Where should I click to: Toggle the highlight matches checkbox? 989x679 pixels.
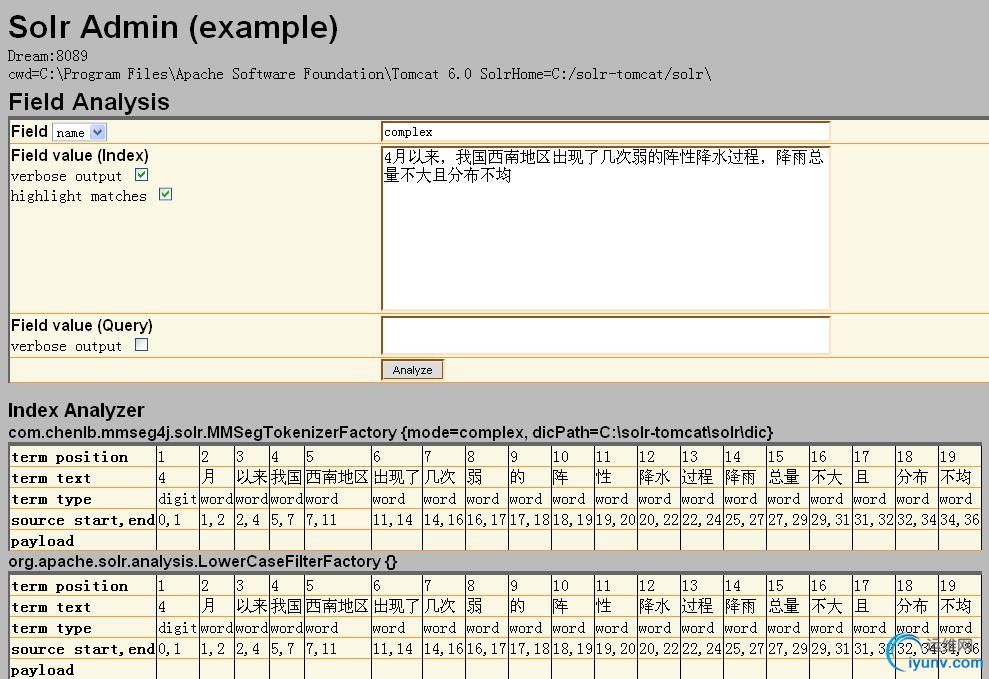pyautogui.click(x=165, y=194)
